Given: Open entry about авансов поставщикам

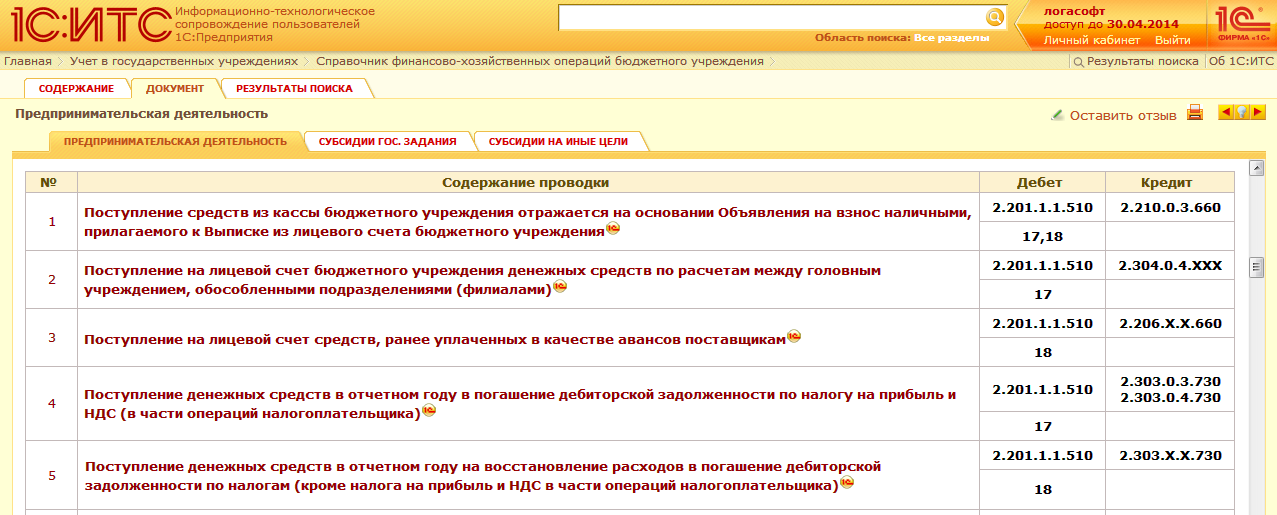Looking at the screenshot, I should (435, 339).
